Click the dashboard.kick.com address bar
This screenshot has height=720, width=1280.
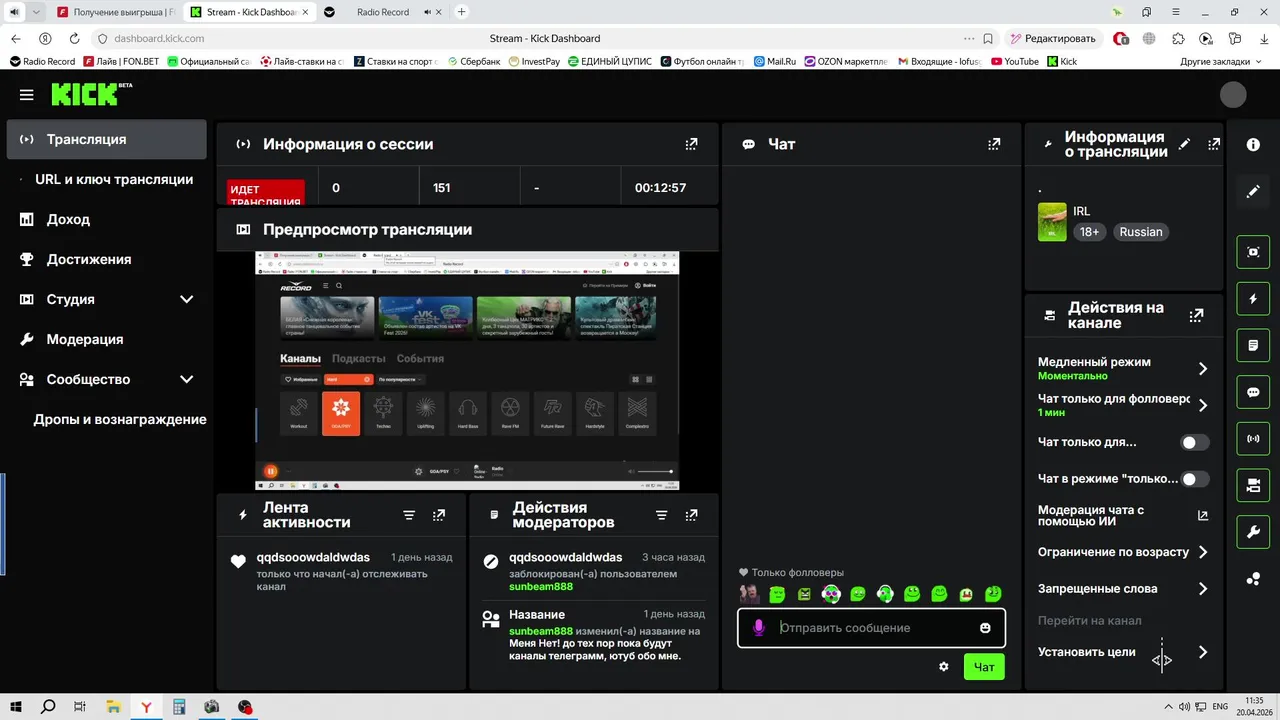[159, 38]
